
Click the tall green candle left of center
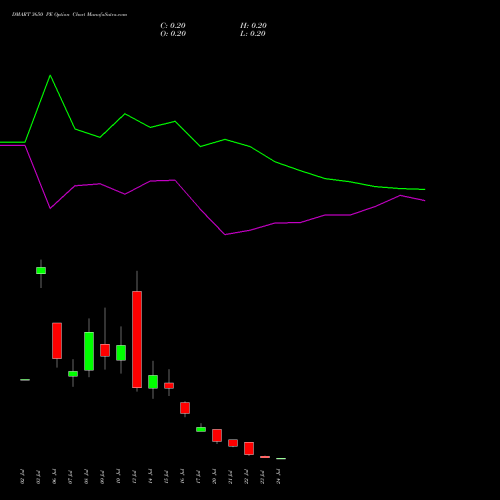coord(89,351)
